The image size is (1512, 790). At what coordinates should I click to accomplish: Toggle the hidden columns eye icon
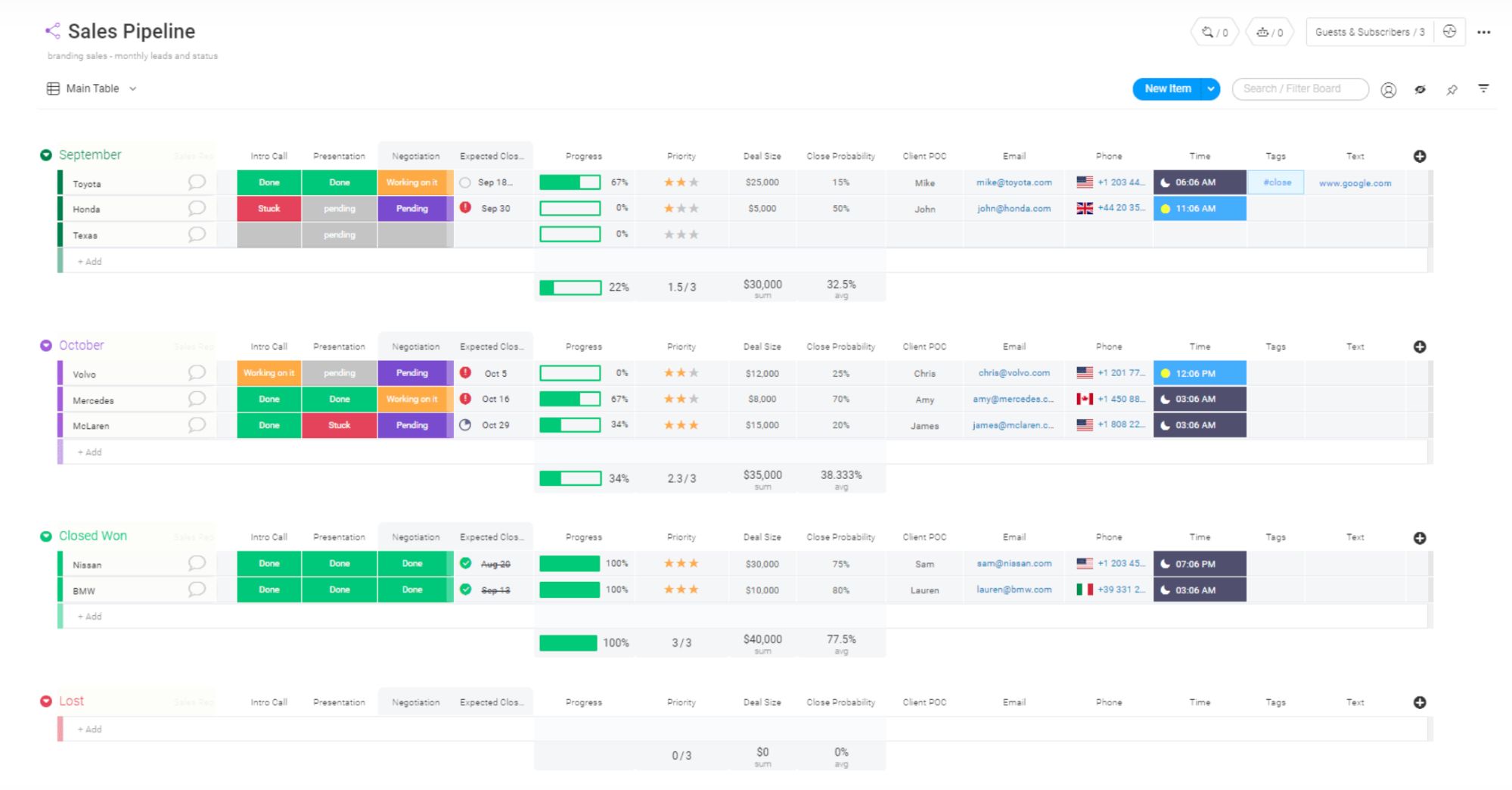1420,89
